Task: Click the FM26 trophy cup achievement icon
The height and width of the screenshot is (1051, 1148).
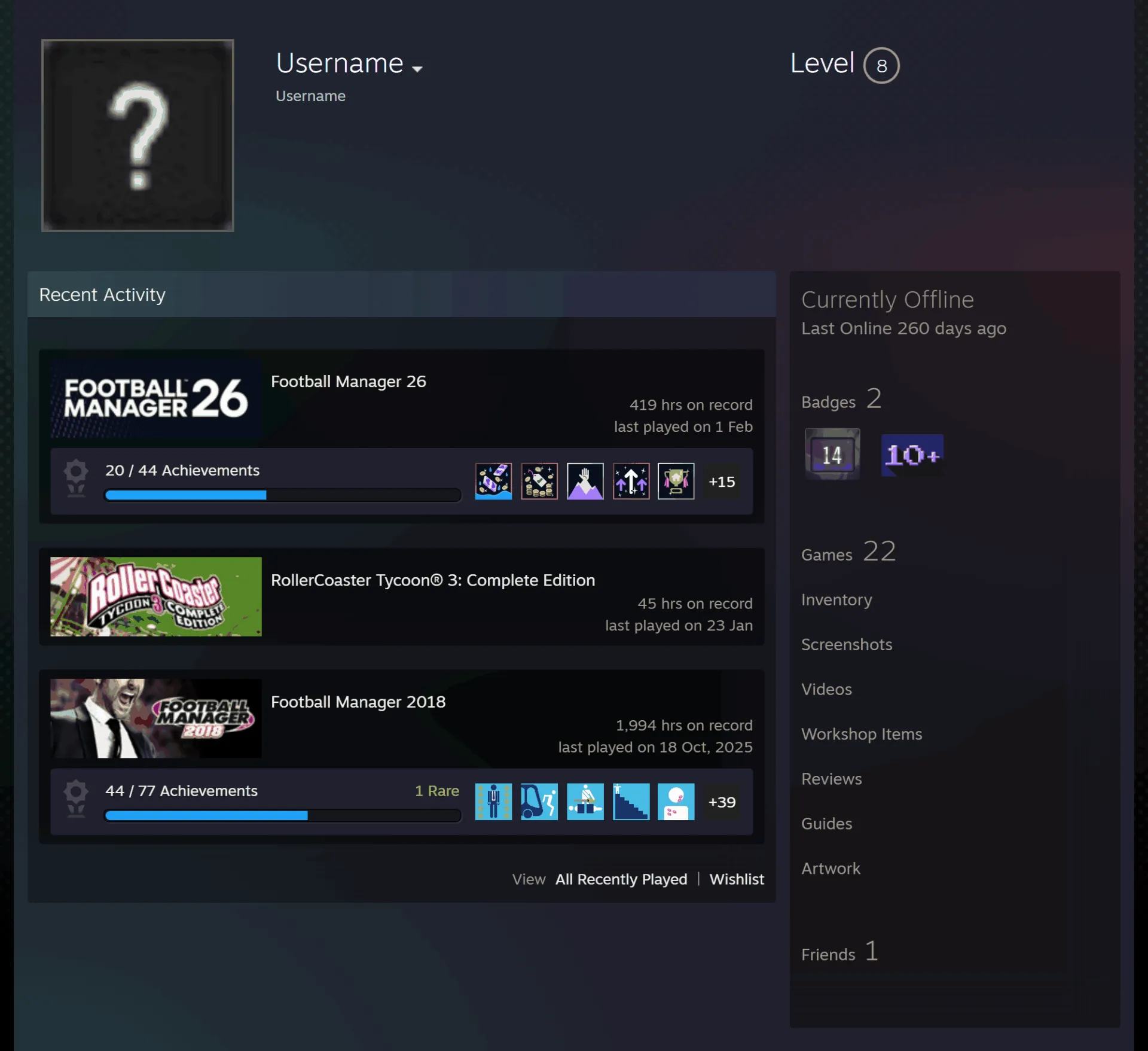Action: point(676,482)
